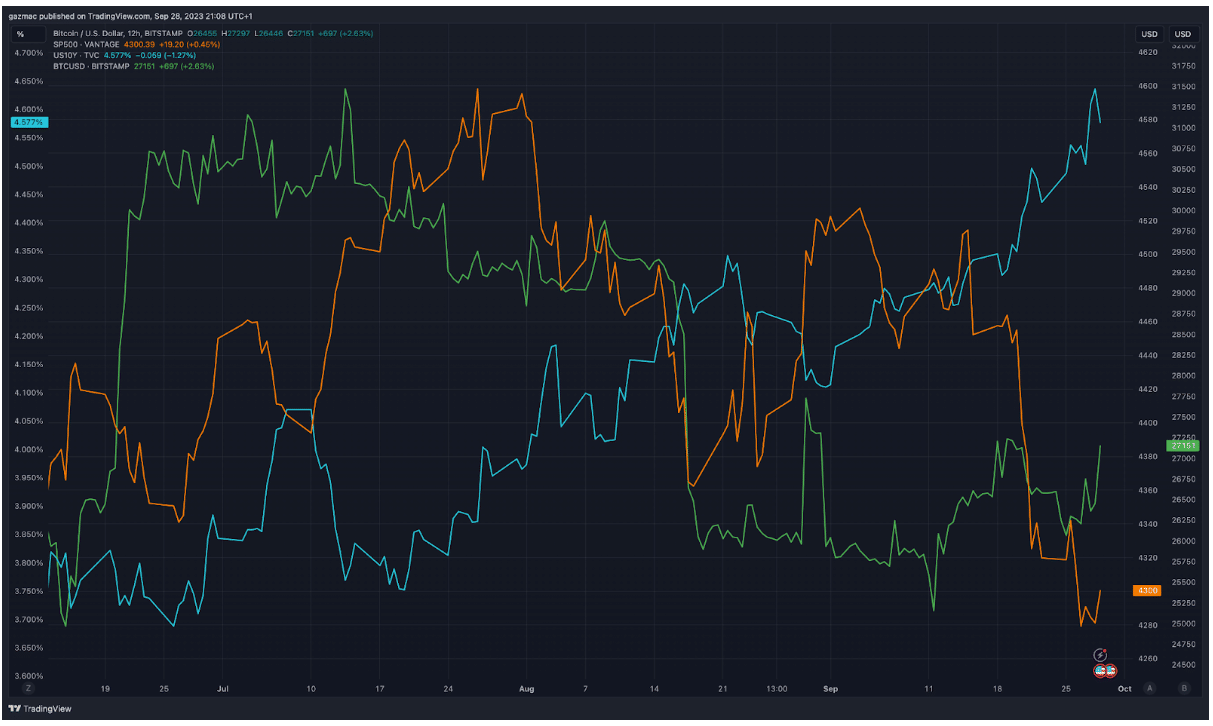Select the US10Y · TVC legend entry

(76, 55)
